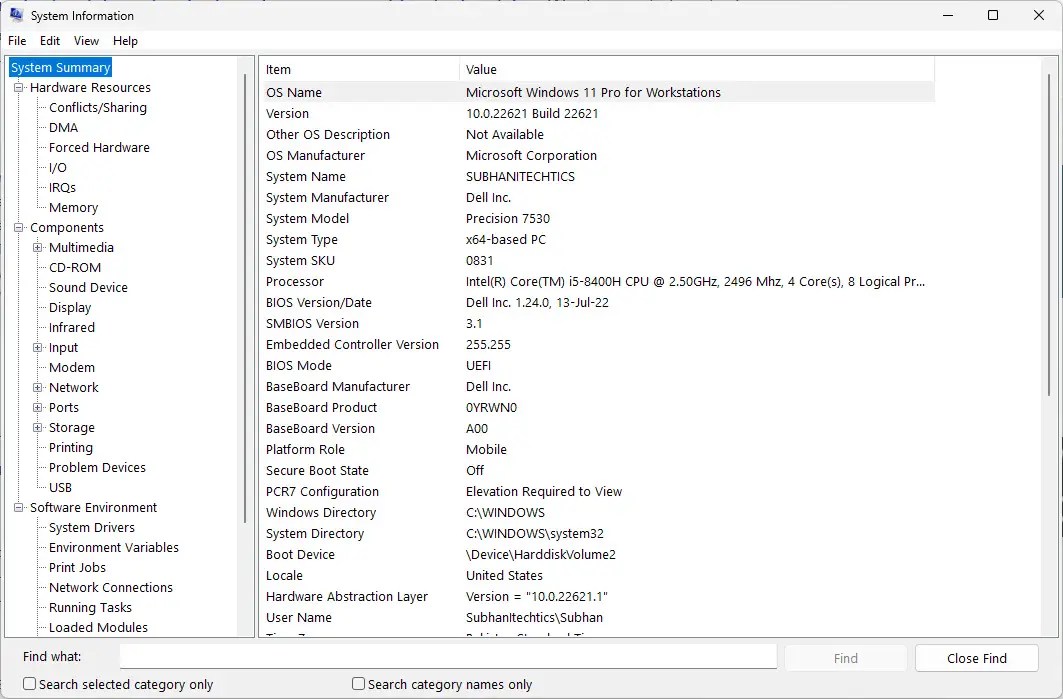Viewport: 1063px width, 699px height.
Task: Select Running Tasks tree item
Action: pyautogui.click(x=90, y=607)
